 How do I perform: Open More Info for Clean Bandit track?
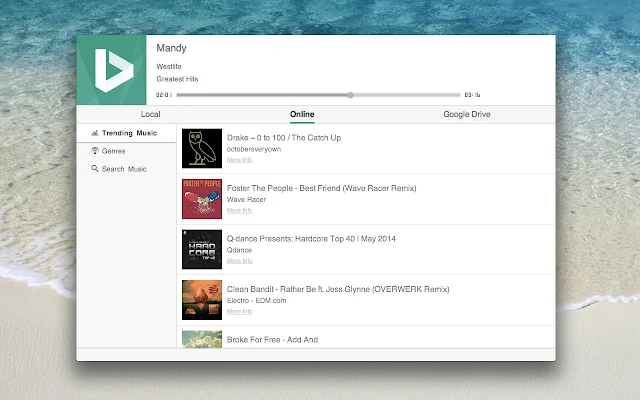tap(240, 311)
